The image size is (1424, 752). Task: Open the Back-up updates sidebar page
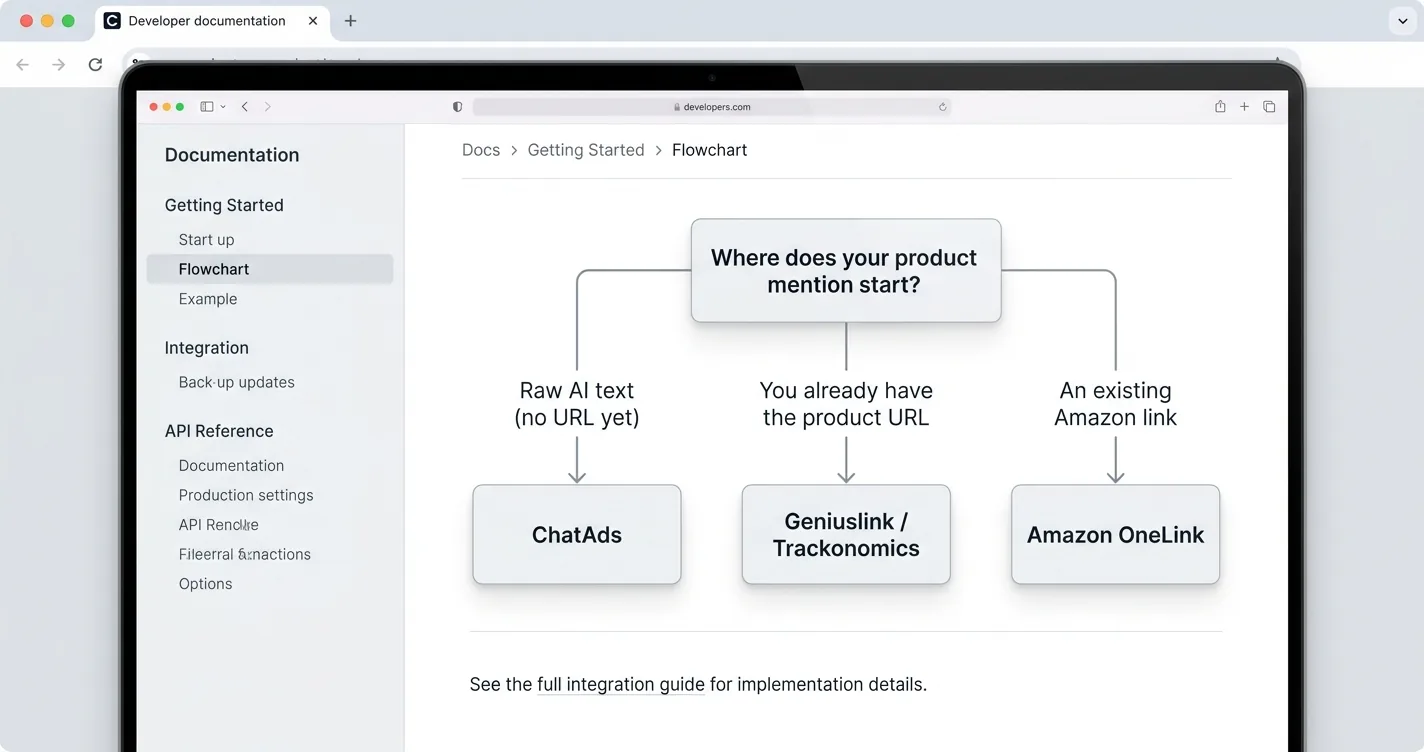(x=236, y=382)
